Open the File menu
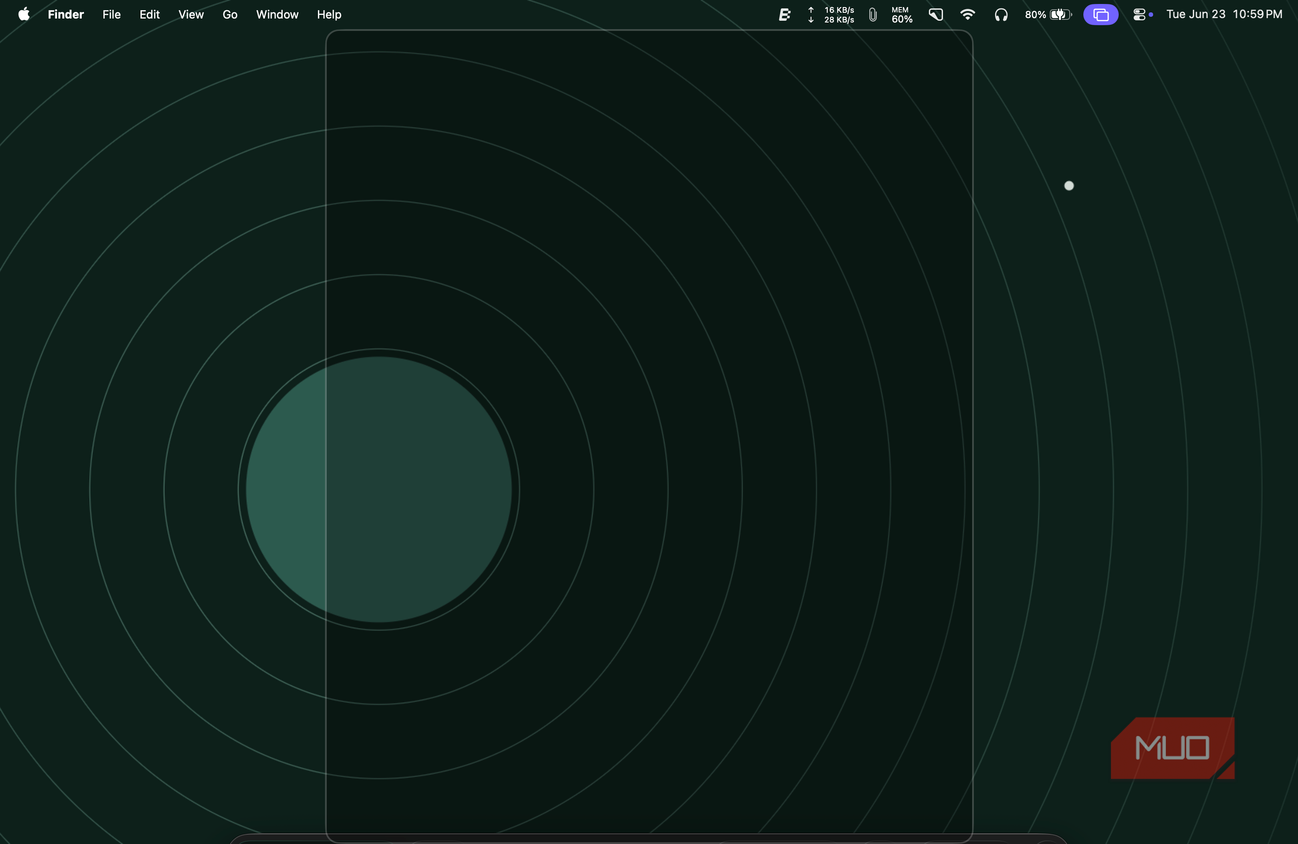This screenshot has width=1298, height=844. coord(112,14)
